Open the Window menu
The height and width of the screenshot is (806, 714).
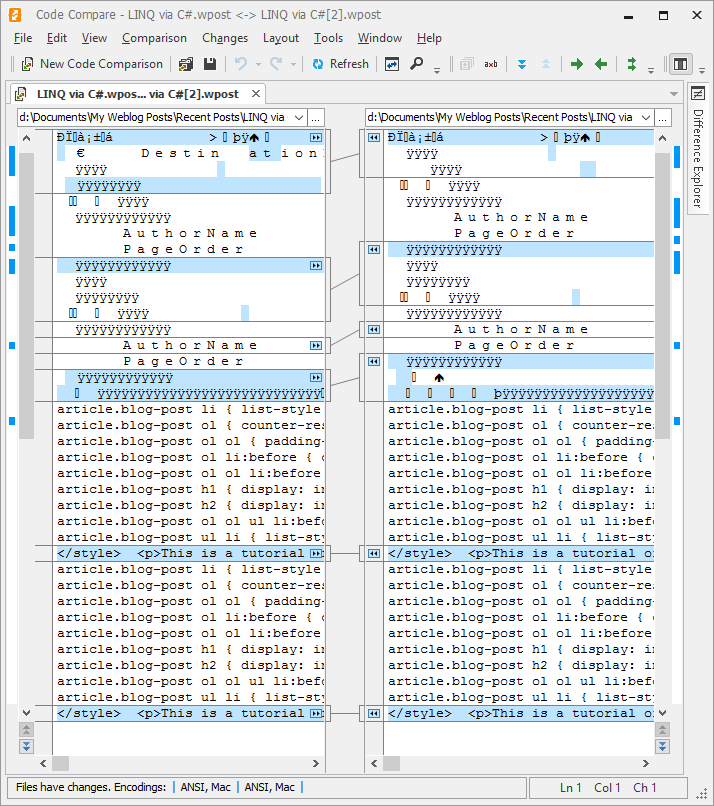coord(380,38)
